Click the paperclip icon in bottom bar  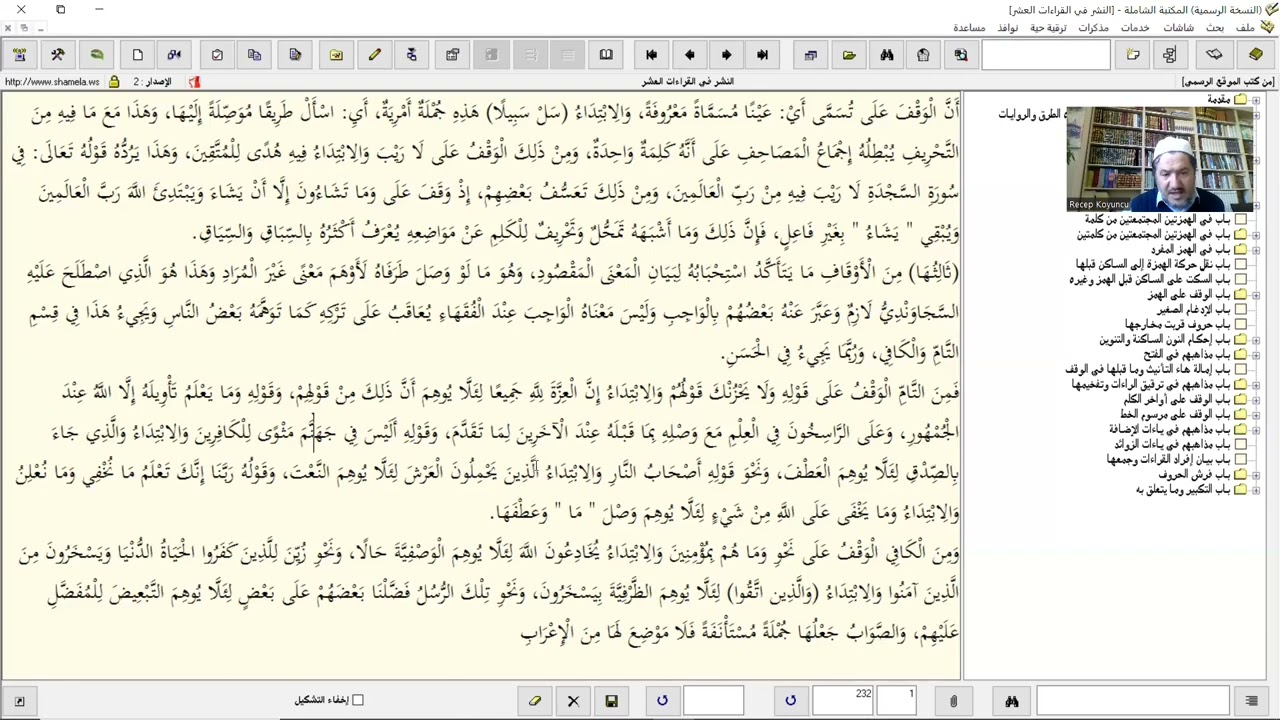[x=953, y=701]
